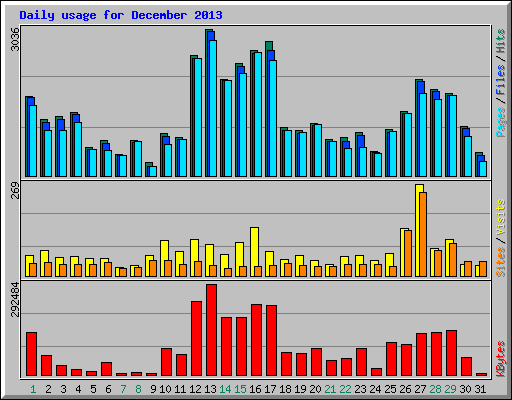Click the 292484 axis maximum label
The width and height of the screenshot is (512, 400).
click(x=15, y=299)
